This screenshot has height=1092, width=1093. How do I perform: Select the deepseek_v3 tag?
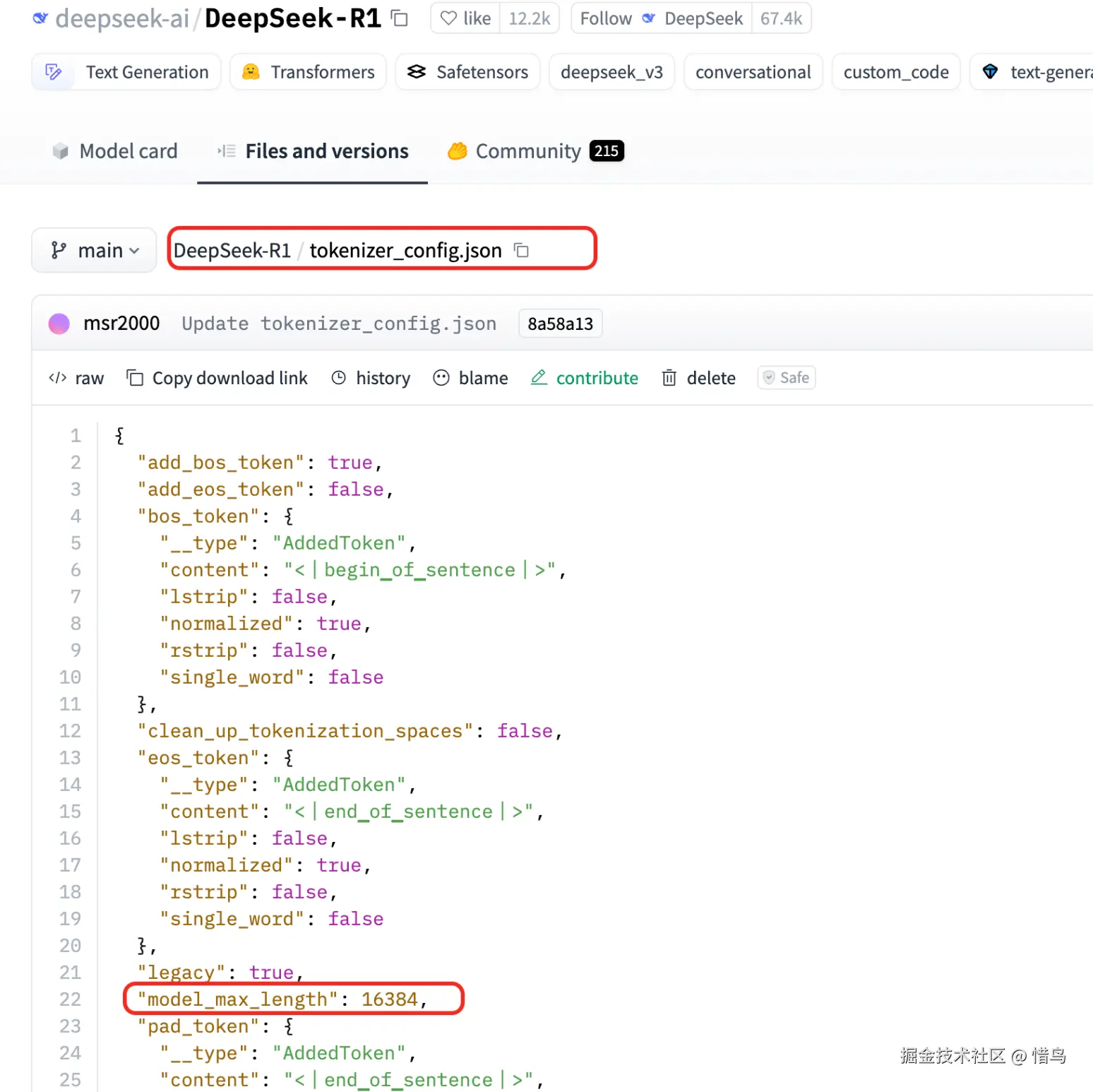(611, 72)
